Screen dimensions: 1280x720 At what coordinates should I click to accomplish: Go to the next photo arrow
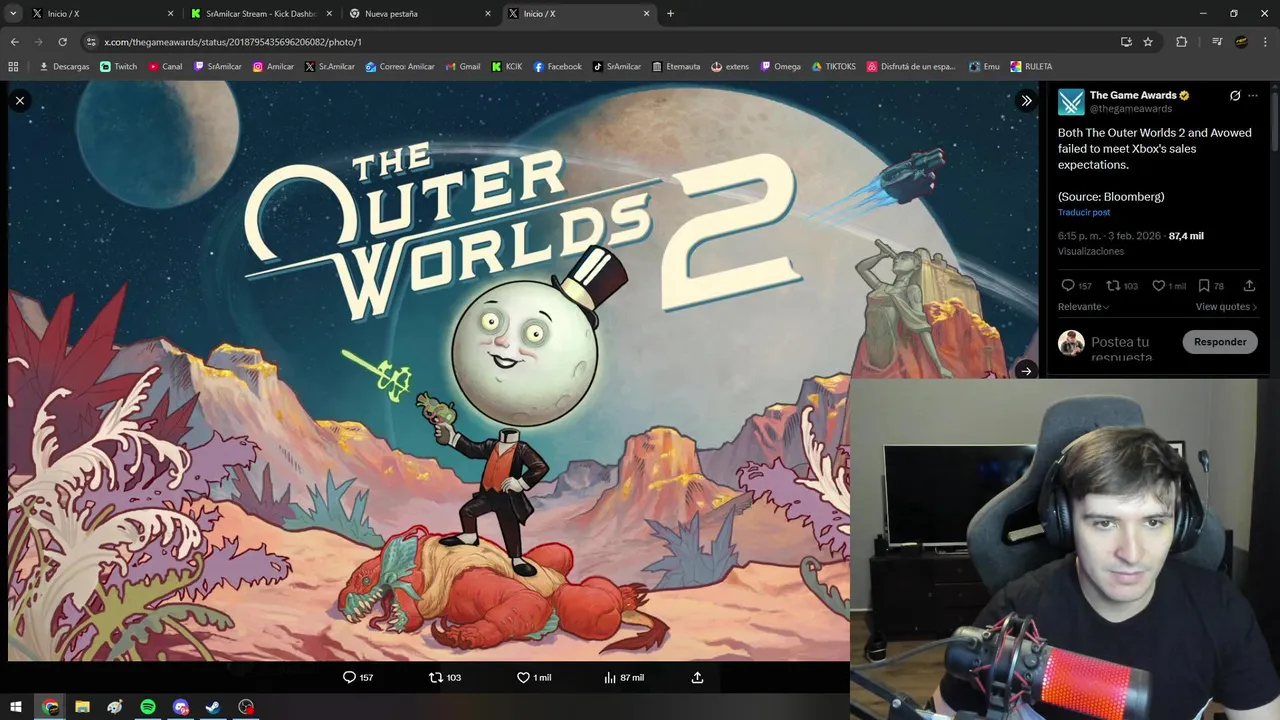pos(1026,371)
